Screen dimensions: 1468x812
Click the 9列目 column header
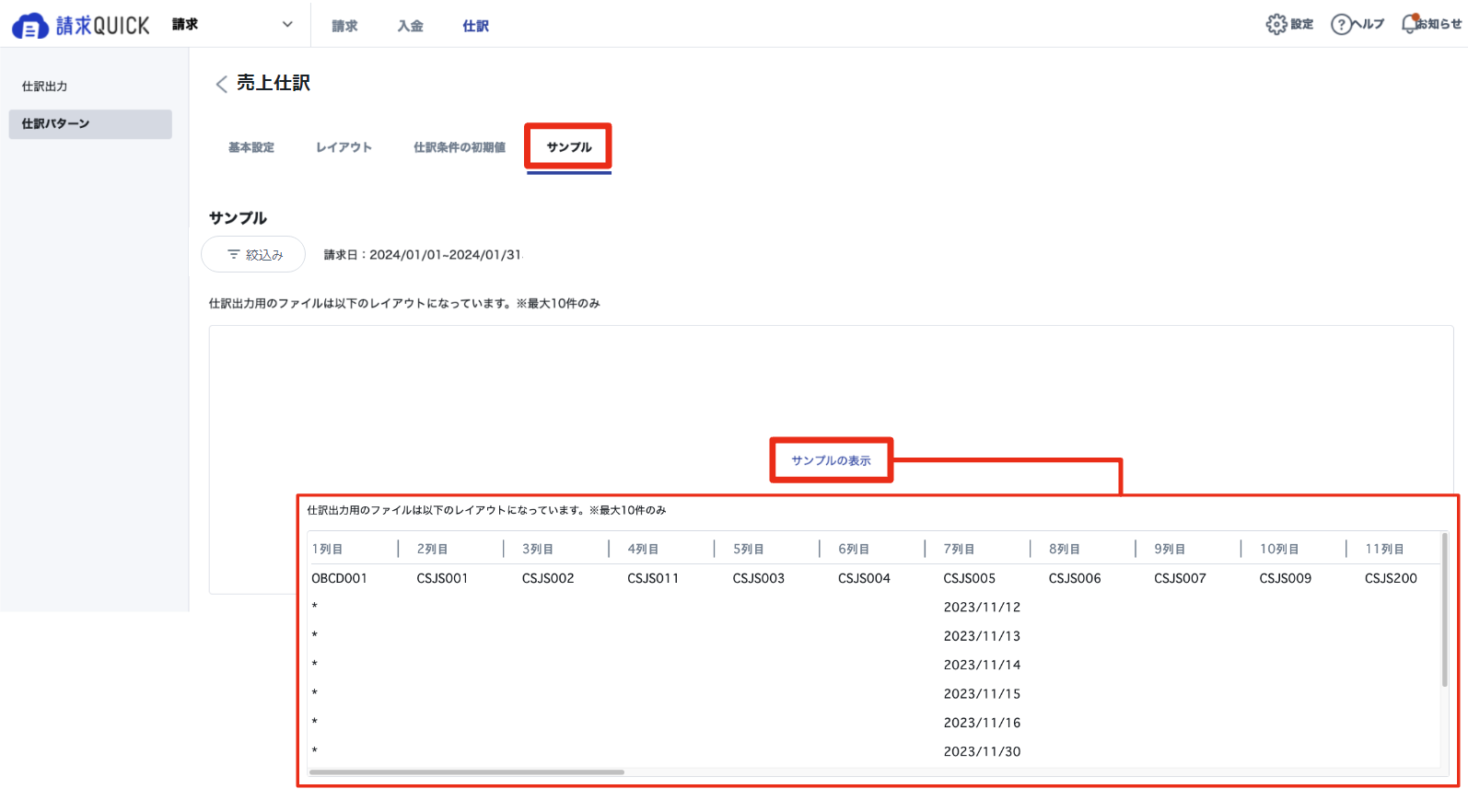pos(1170,549)
